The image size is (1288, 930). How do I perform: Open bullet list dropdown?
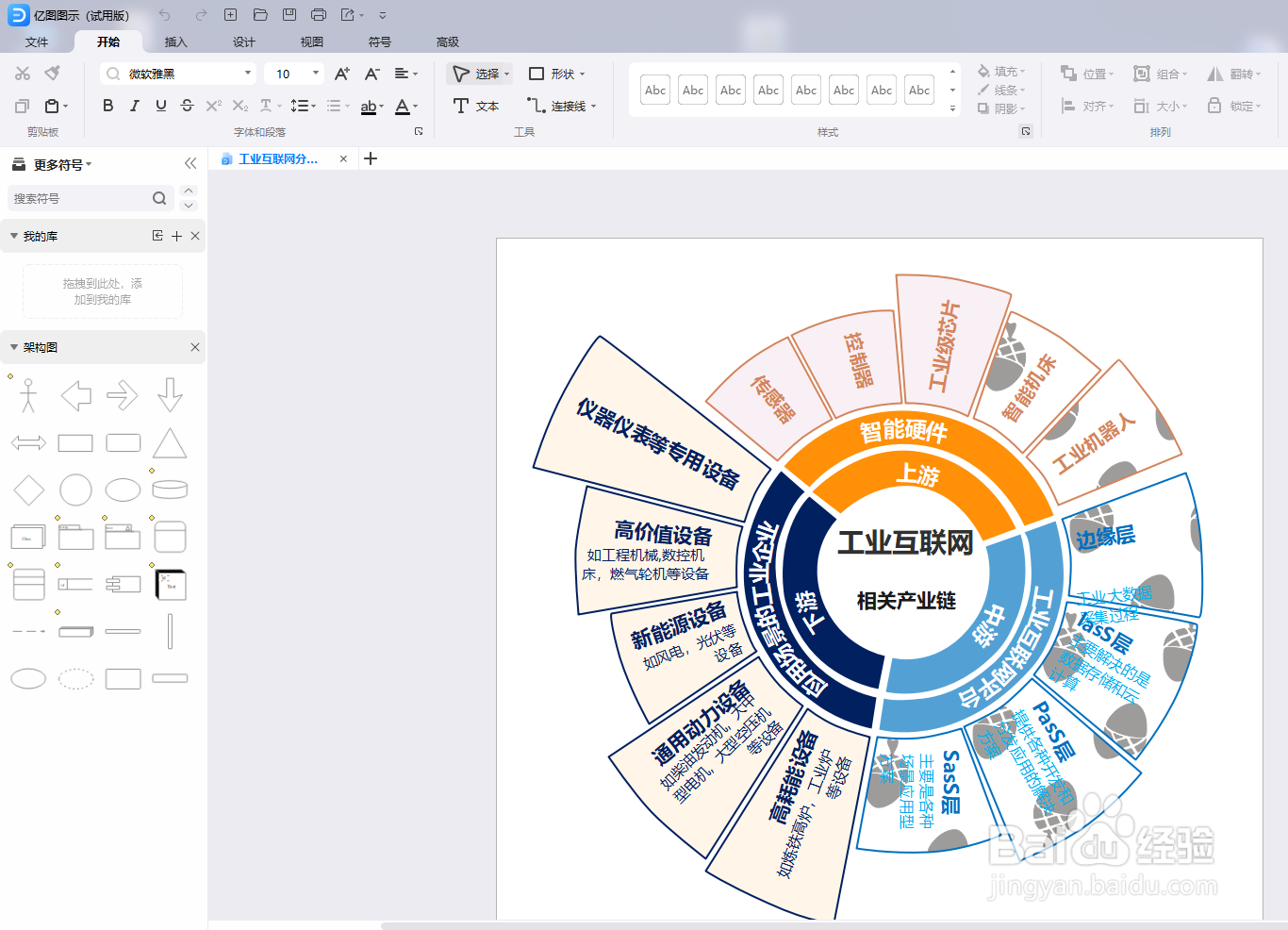338,106
